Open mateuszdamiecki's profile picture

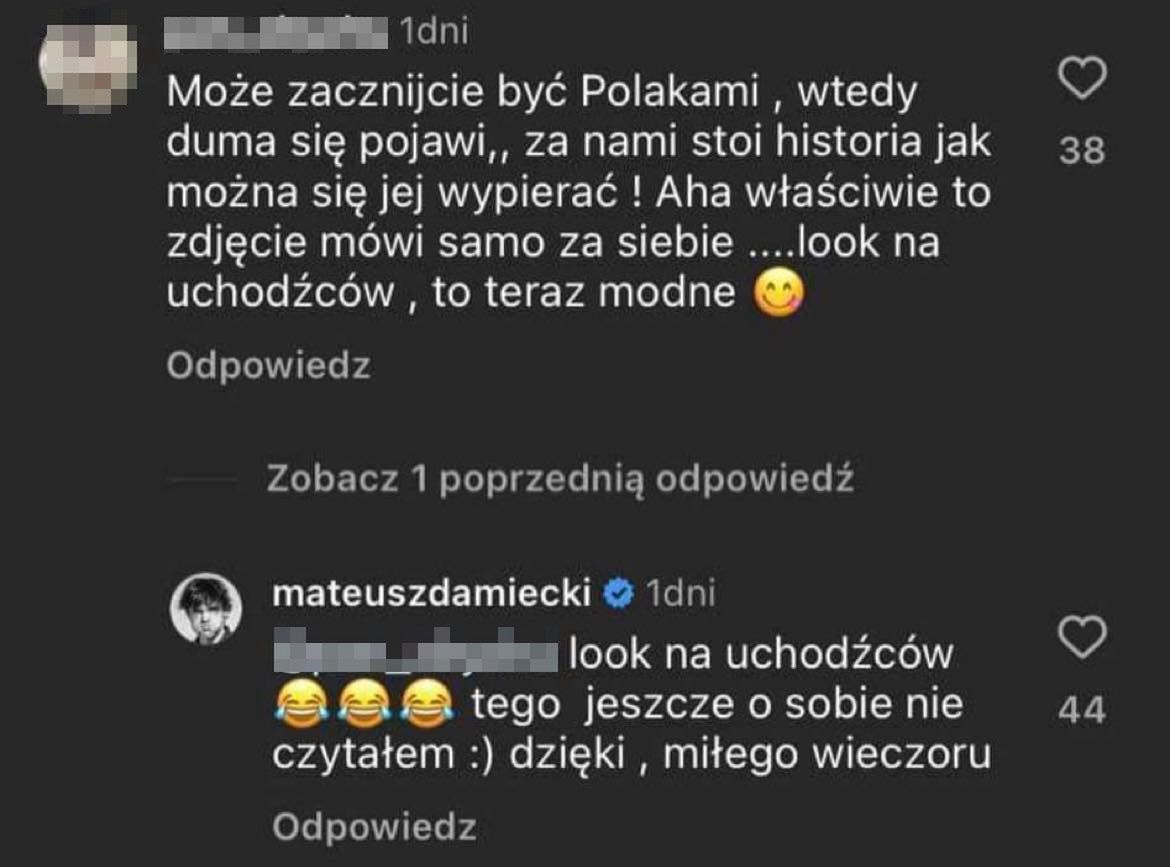tap(211, 609)
